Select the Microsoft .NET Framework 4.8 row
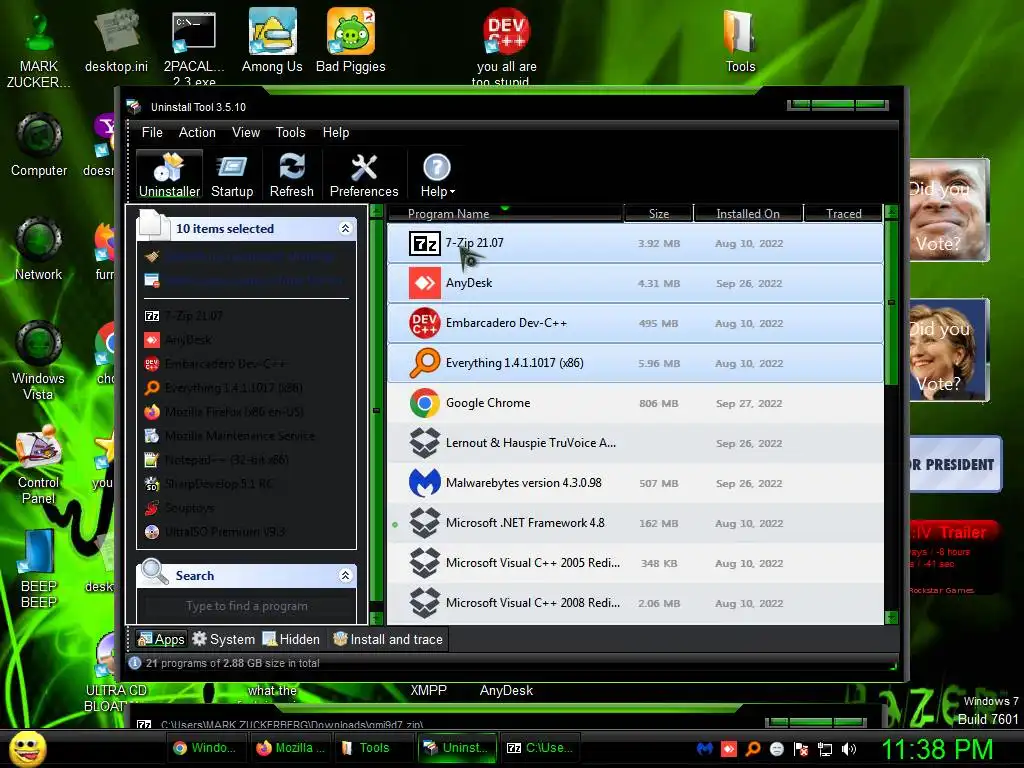1024x768 pixels. pyautogui.click(x=635, y=523)
